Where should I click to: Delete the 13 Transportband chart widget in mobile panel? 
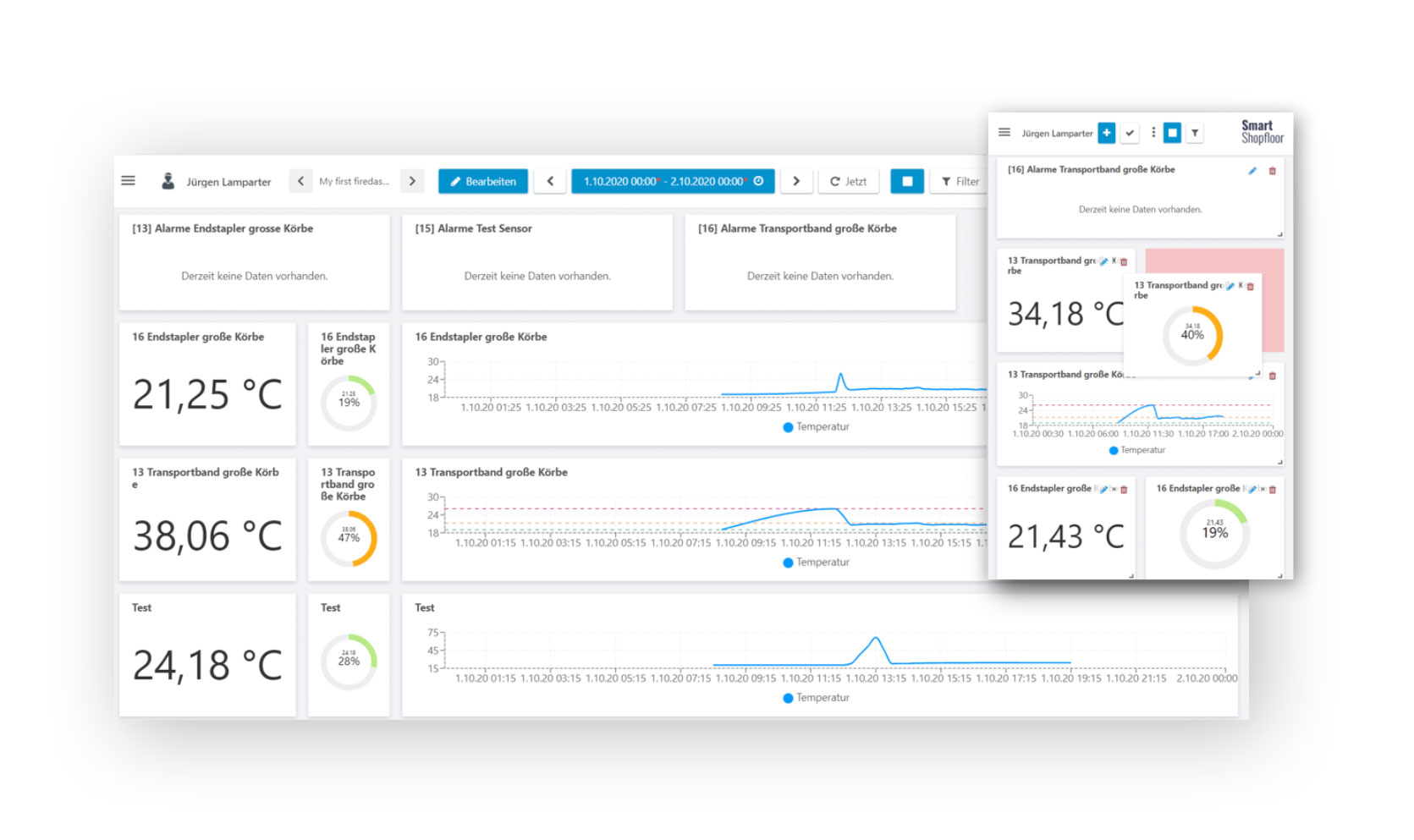click(1272, 376)
